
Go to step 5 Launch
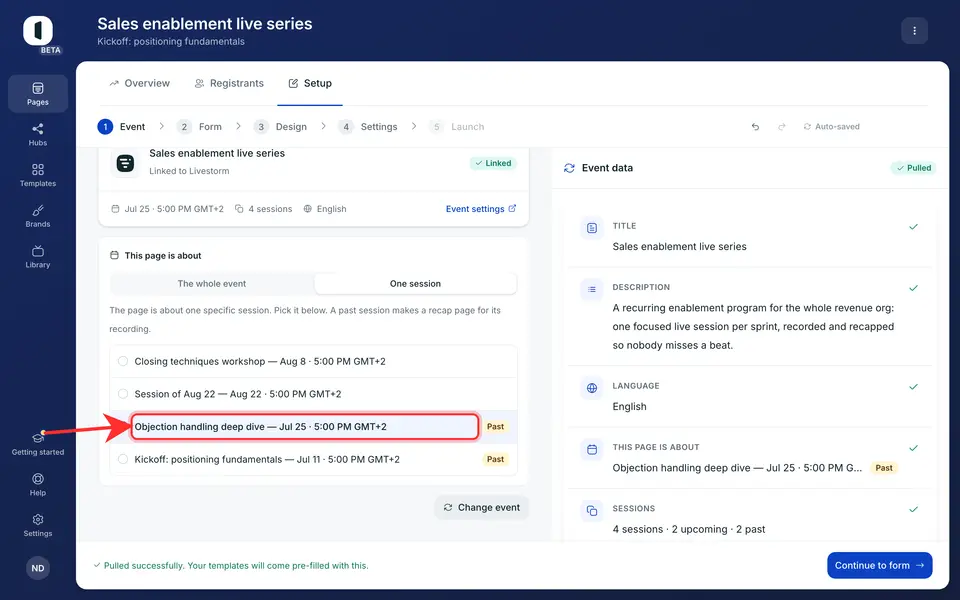click(457, 127)
